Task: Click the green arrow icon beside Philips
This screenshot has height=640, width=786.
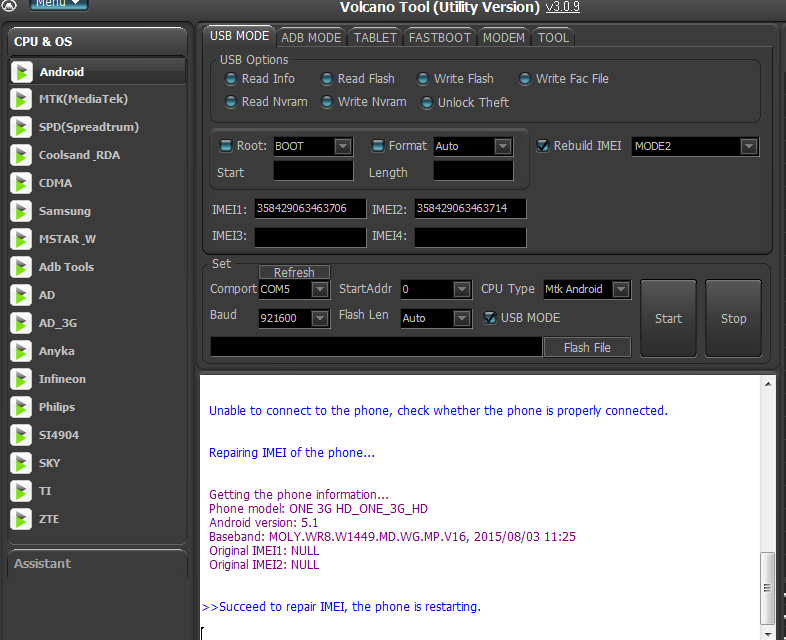Action: (x=22, y=407)
